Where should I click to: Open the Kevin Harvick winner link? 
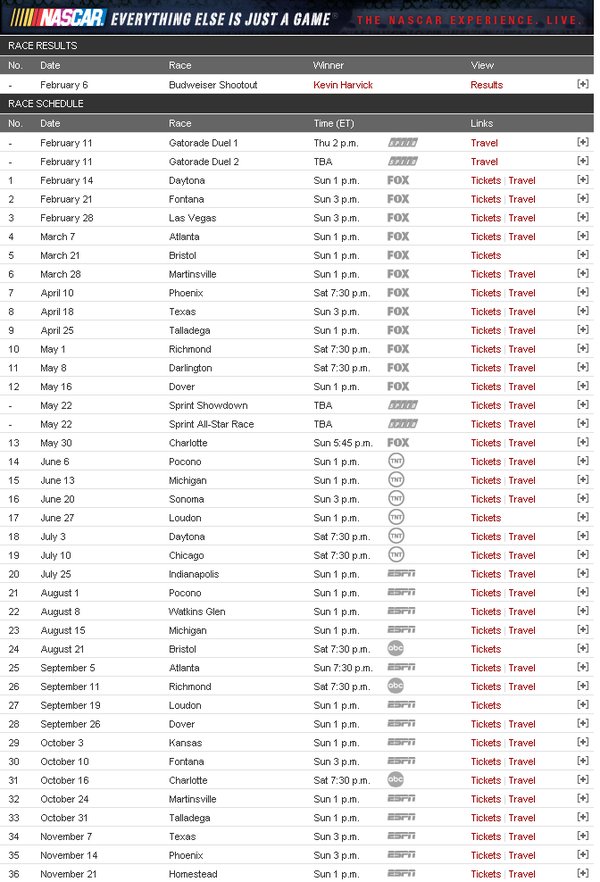341,85
